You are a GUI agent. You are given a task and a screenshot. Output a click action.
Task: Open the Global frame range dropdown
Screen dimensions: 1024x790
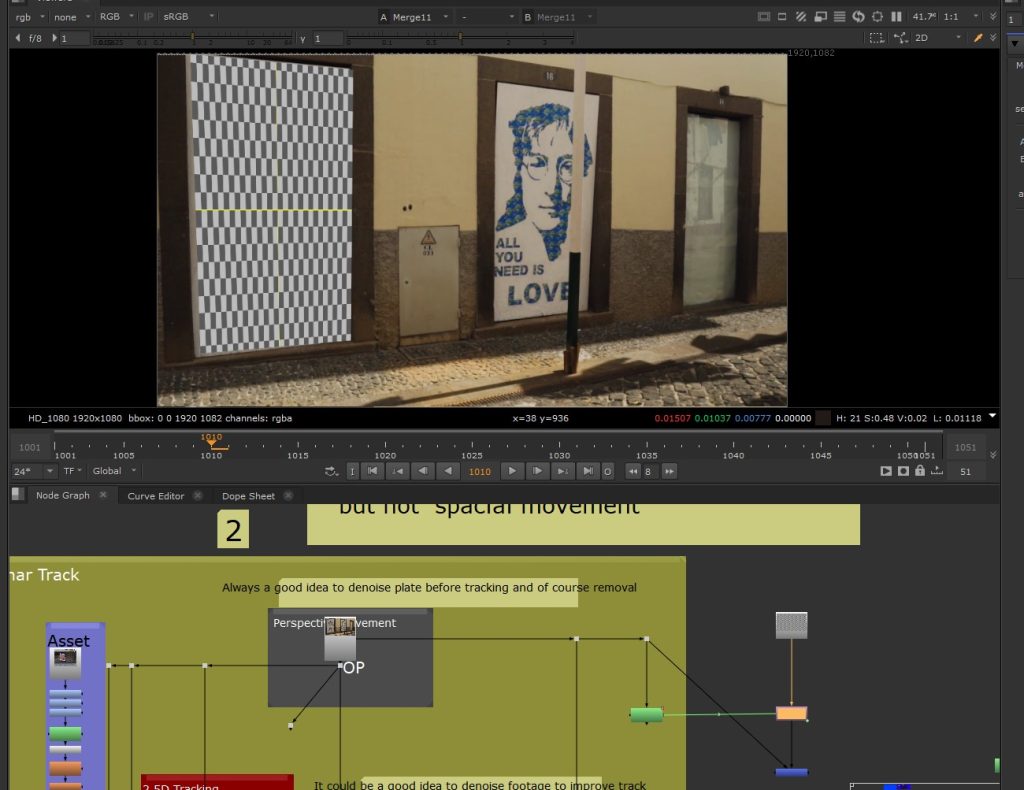[x=114, y=471]
